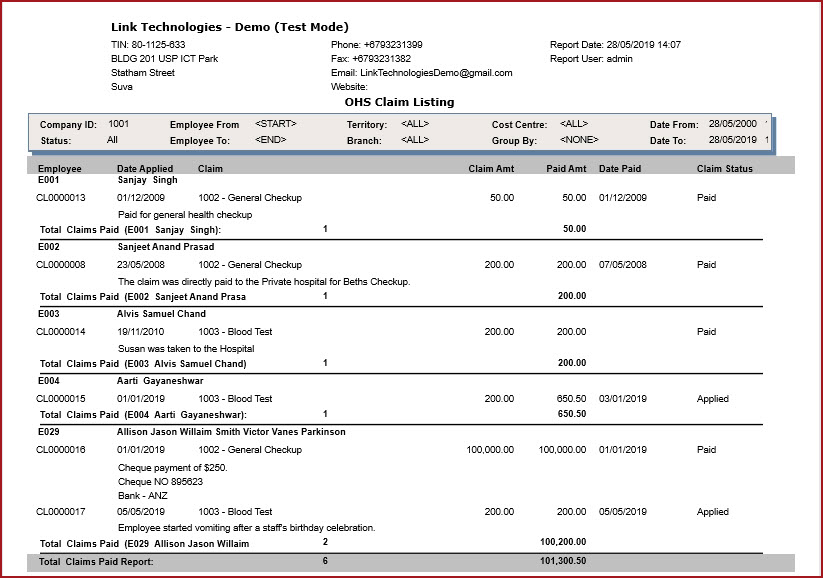Select the Date Paid column header
The width and height of the screenshot is (823, 578).
[620, 169]
